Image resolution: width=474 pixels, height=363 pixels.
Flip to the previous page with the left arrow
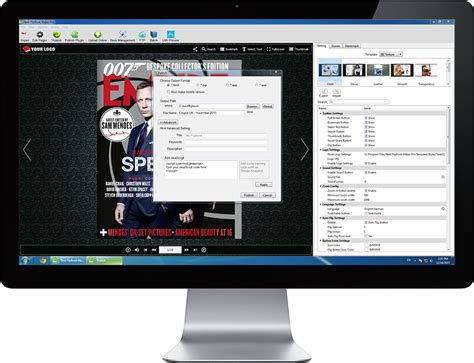pyautogui.click(x=27, y=150)
